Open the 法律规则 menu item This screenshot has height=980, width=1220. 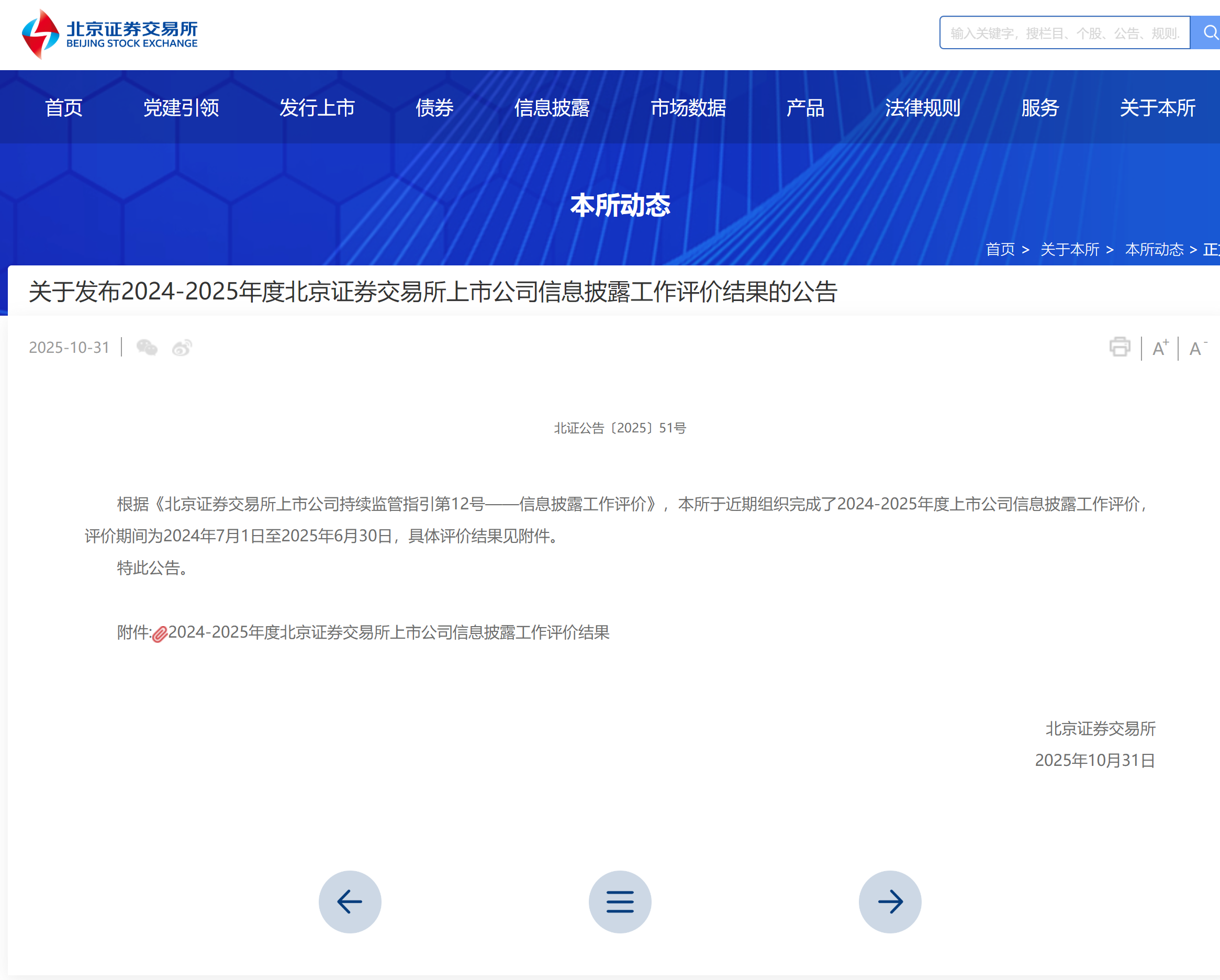click(922, 107)
